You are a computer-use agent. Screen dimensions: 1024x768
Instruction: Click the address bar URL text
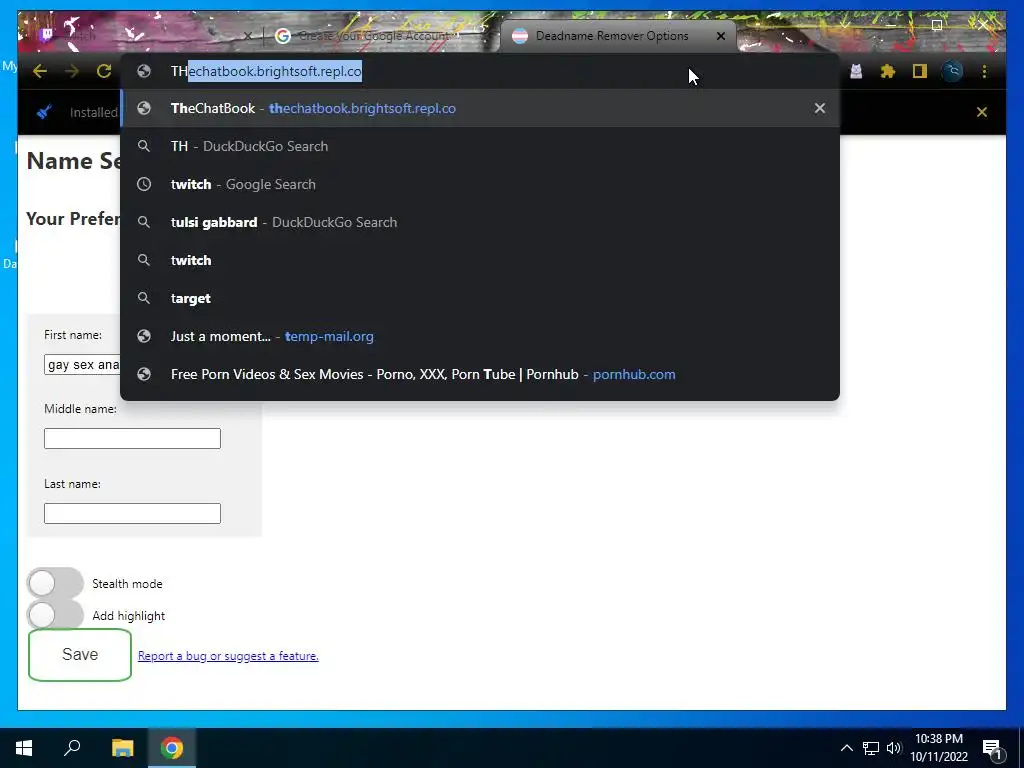point(266,71)
